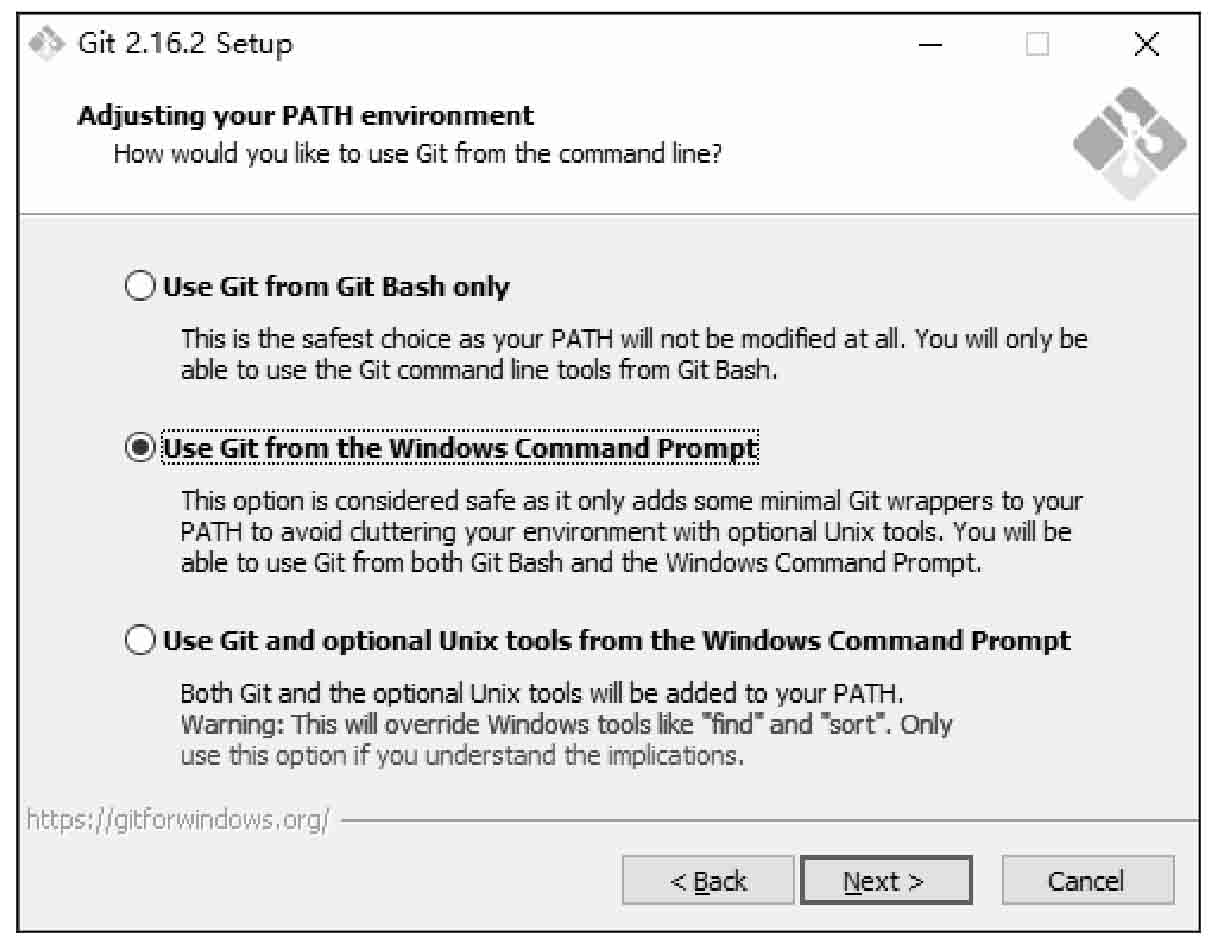The width and height of the screenshot is (1213, 942).
Task: Click the warning text about 'find' and 'sort'
Action: 566,724
